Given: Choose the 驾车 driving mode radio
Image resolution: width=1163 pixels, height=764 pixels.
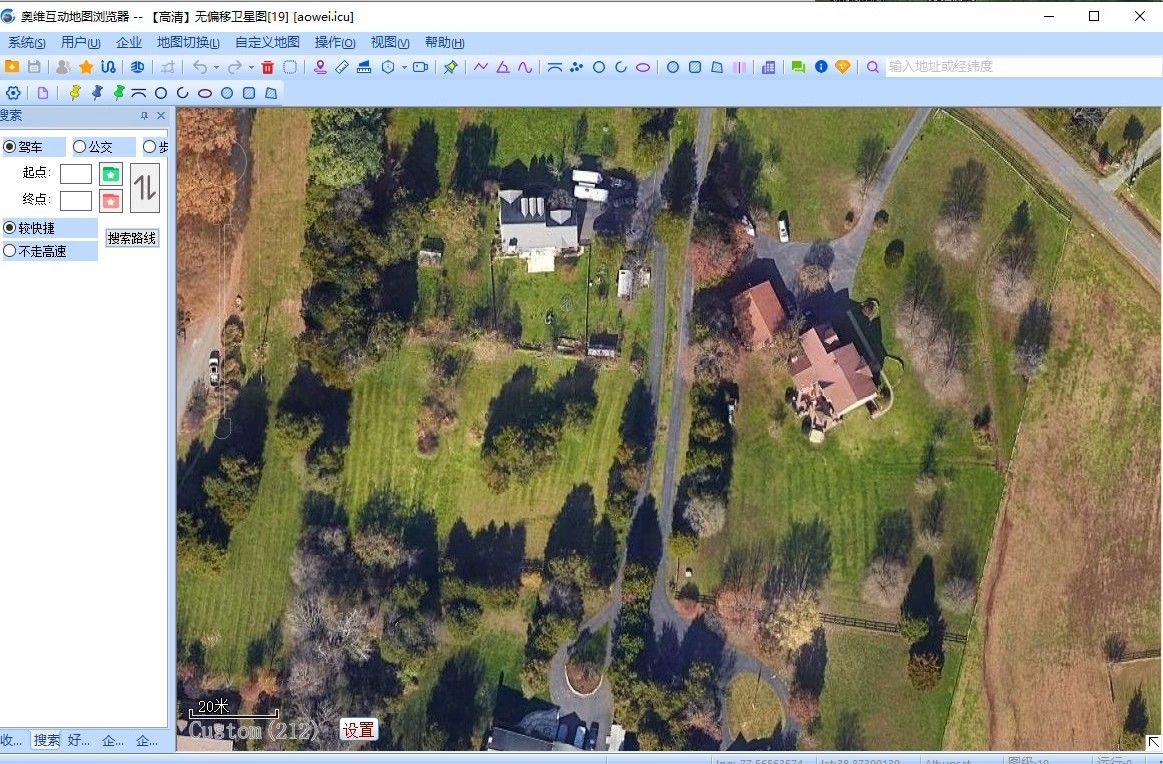Looking at the screenshot, I should 10,147.
